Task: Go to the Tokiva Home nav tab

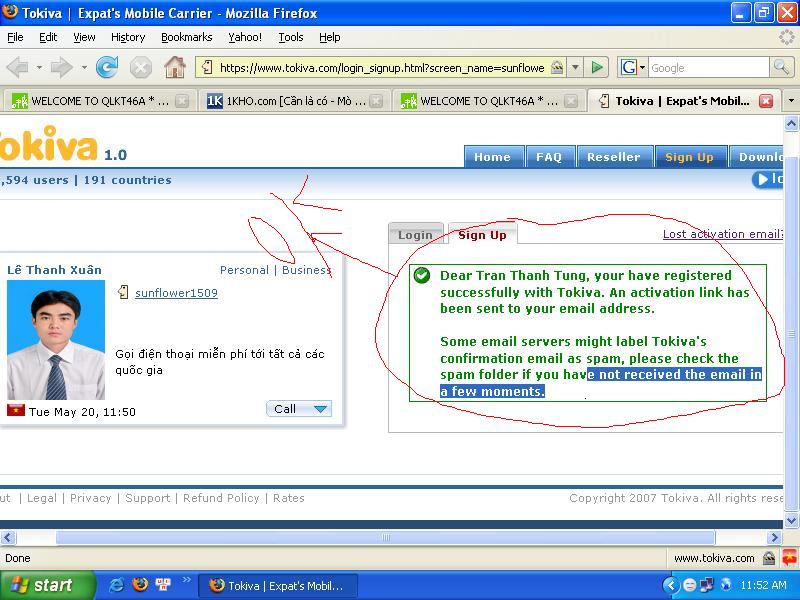Action: (x=492, y=157)
